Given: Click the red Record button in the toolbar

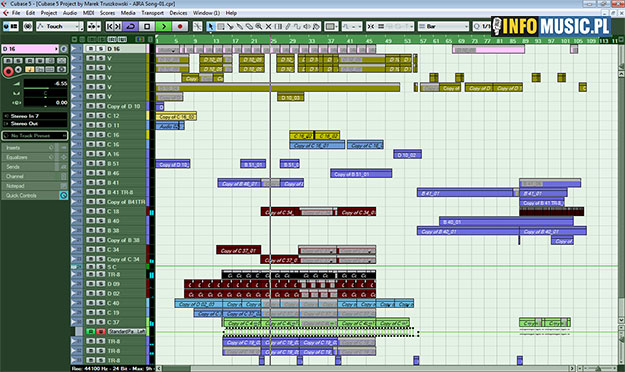Looking at the screenshot, I should point(180,26).
